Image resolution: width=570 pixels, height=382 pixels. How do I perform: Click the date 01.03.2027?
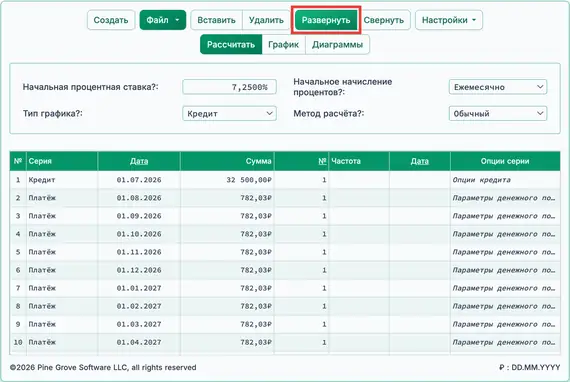coord(139,324)
